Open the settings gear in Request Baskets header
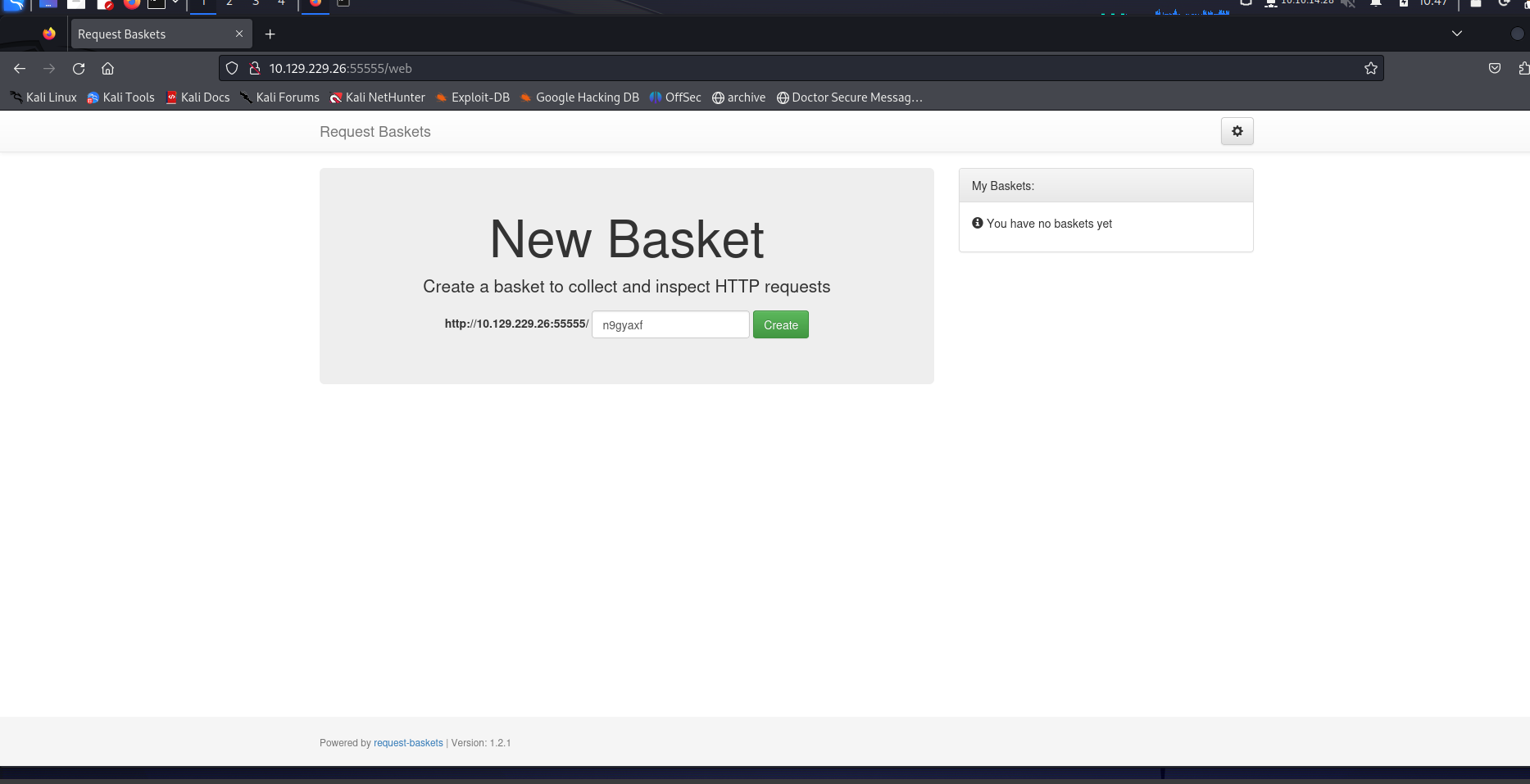The image size is (1530, 784). coord(1237,131)
